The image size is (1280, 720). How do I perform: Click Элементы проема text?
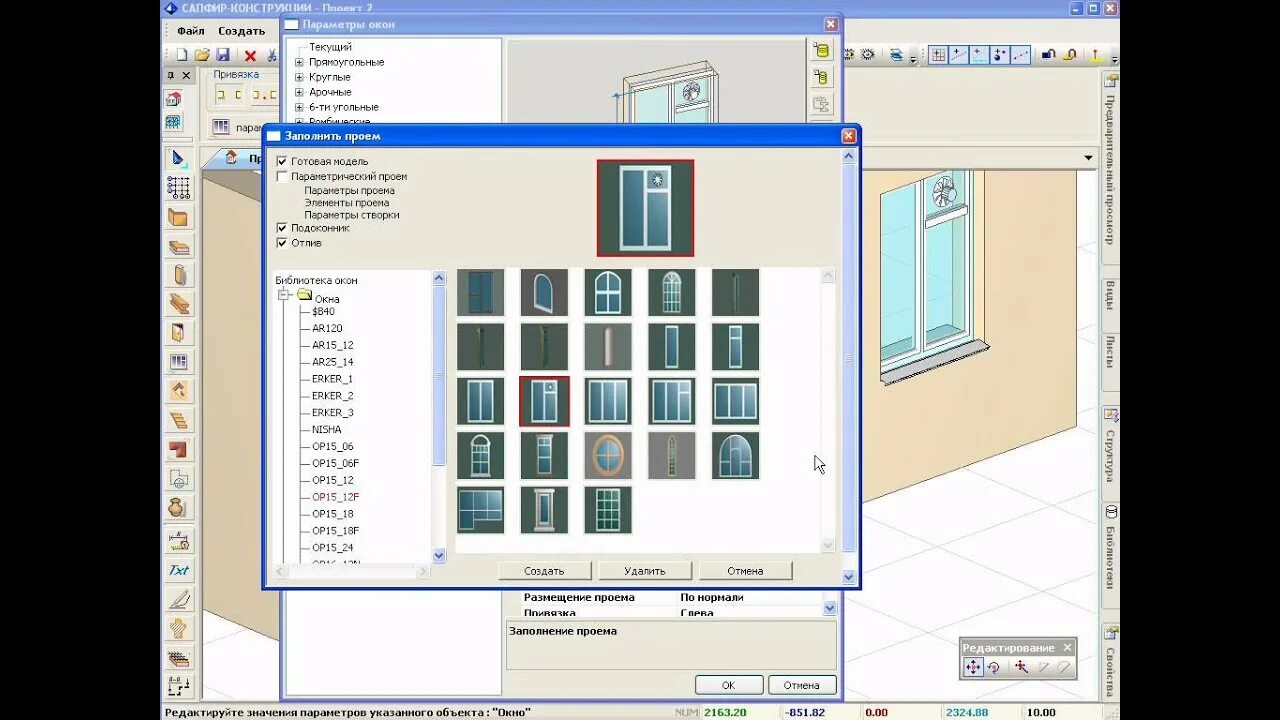pyautogui.click(x=347, y=203)
